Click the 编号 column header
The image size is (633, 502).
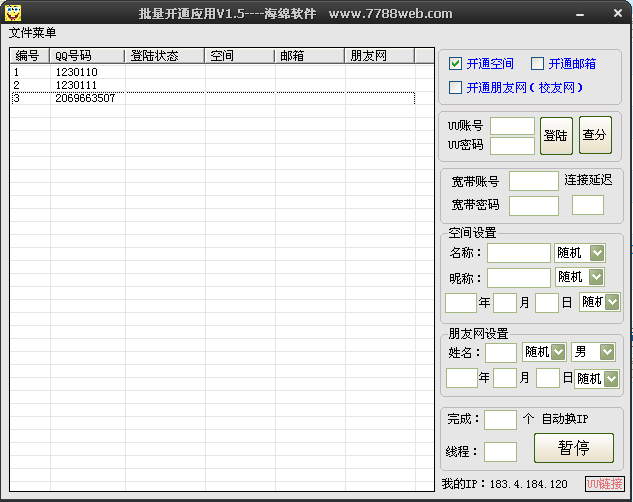29,56
